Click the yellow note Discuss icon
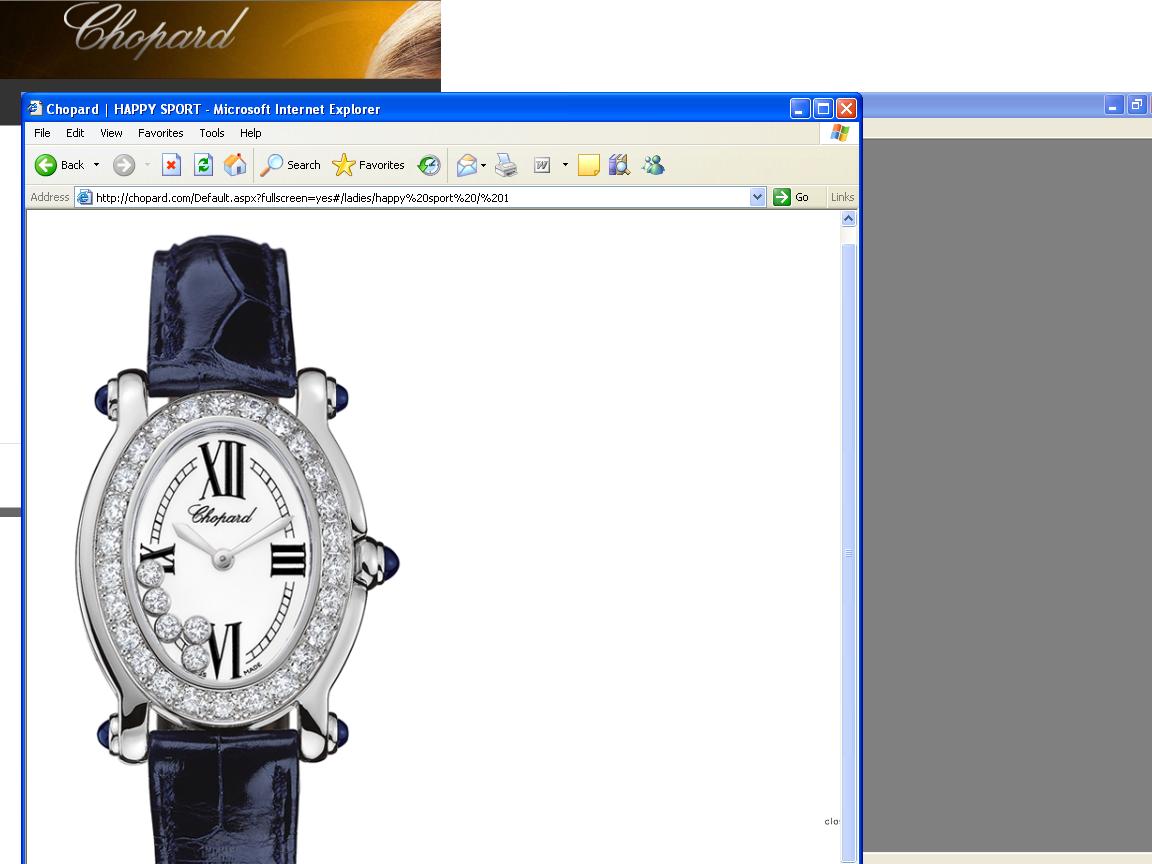Viewport: 1152px width, 864px height. tap(588, 165)
